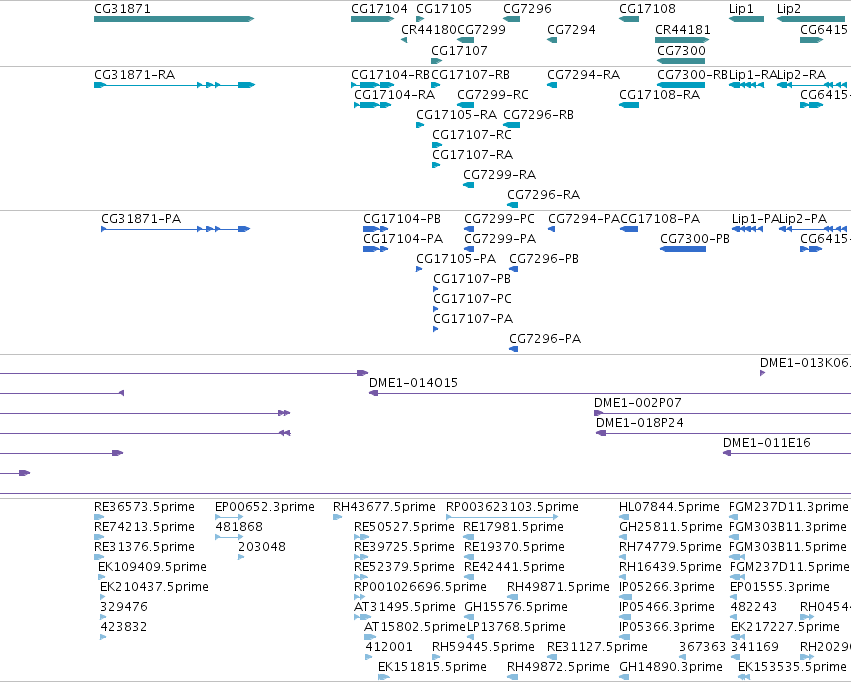Image resolution: width=851 pixels, height=682 pixels.
Task: Click the 'CG17108-PA' protein label
Action: click(660, 219)
